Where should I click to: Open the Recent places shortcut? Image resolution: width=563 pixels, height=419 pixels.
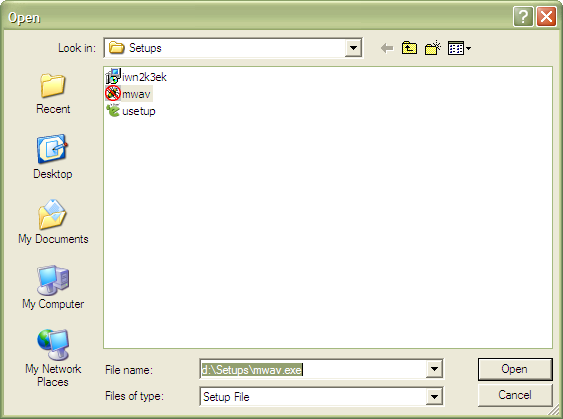pyautogui.click(x=53, y=94)
